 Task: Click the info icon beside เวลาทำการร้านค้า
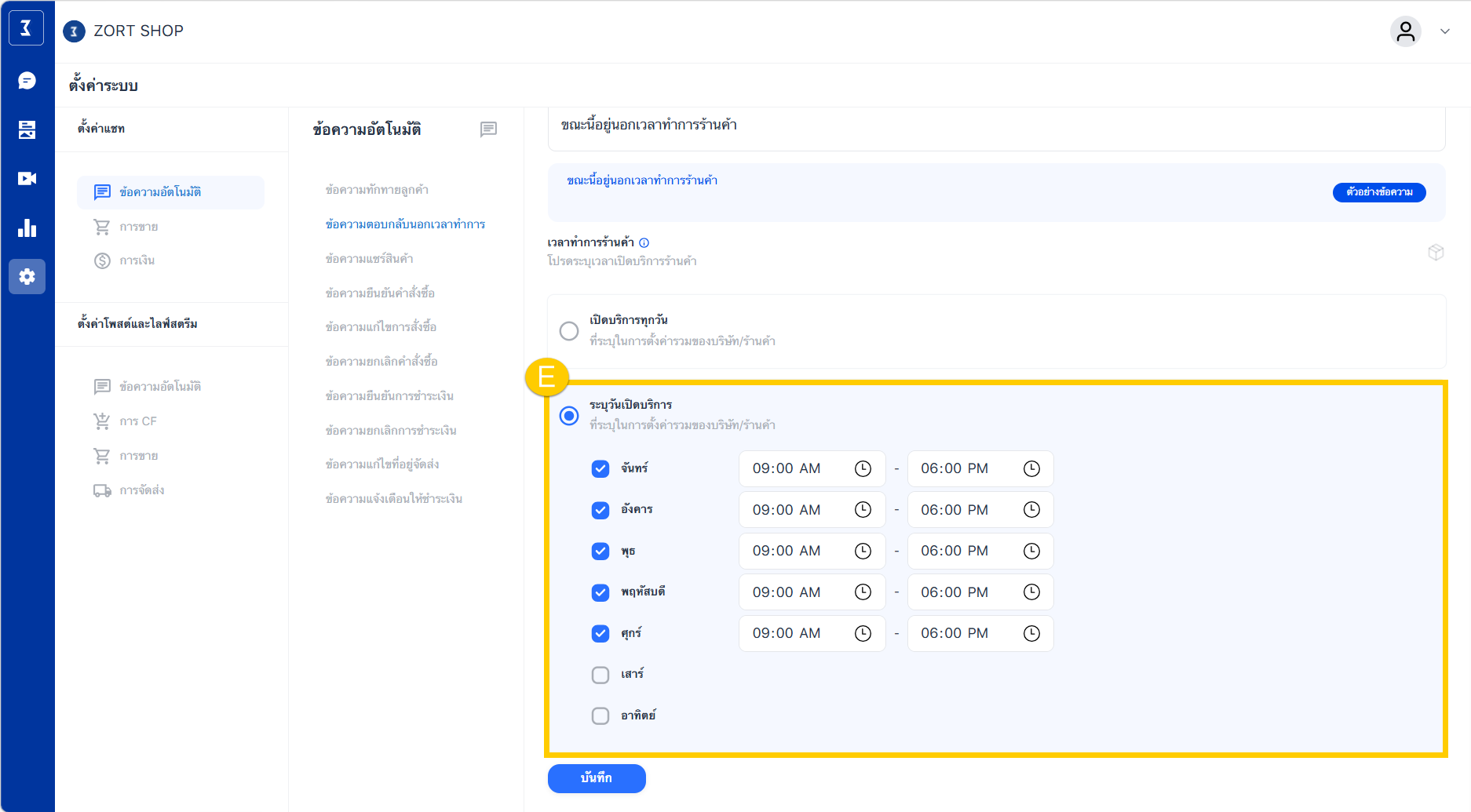coord(644,243)
